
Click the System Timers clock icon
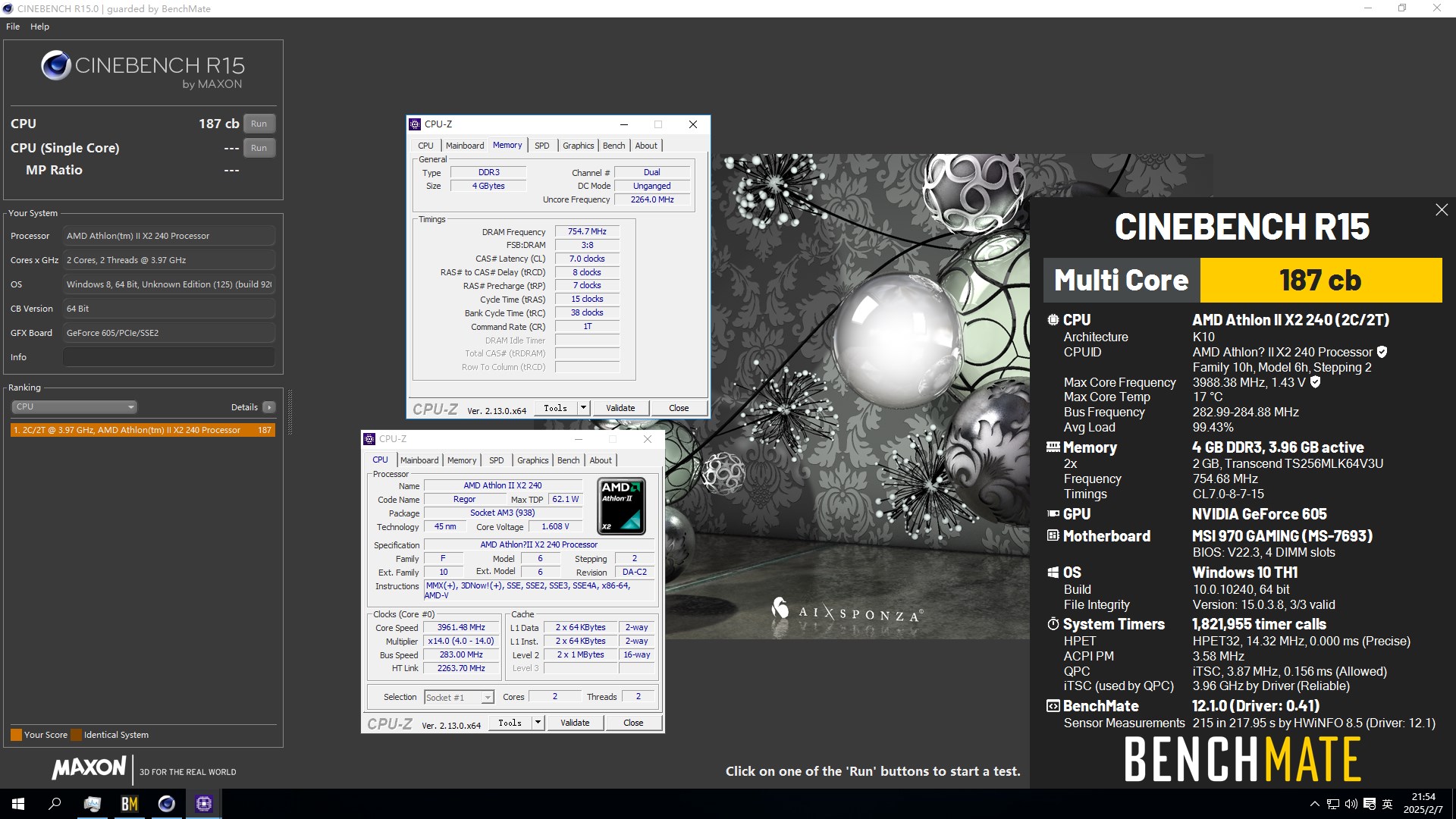click(1053, 624)
